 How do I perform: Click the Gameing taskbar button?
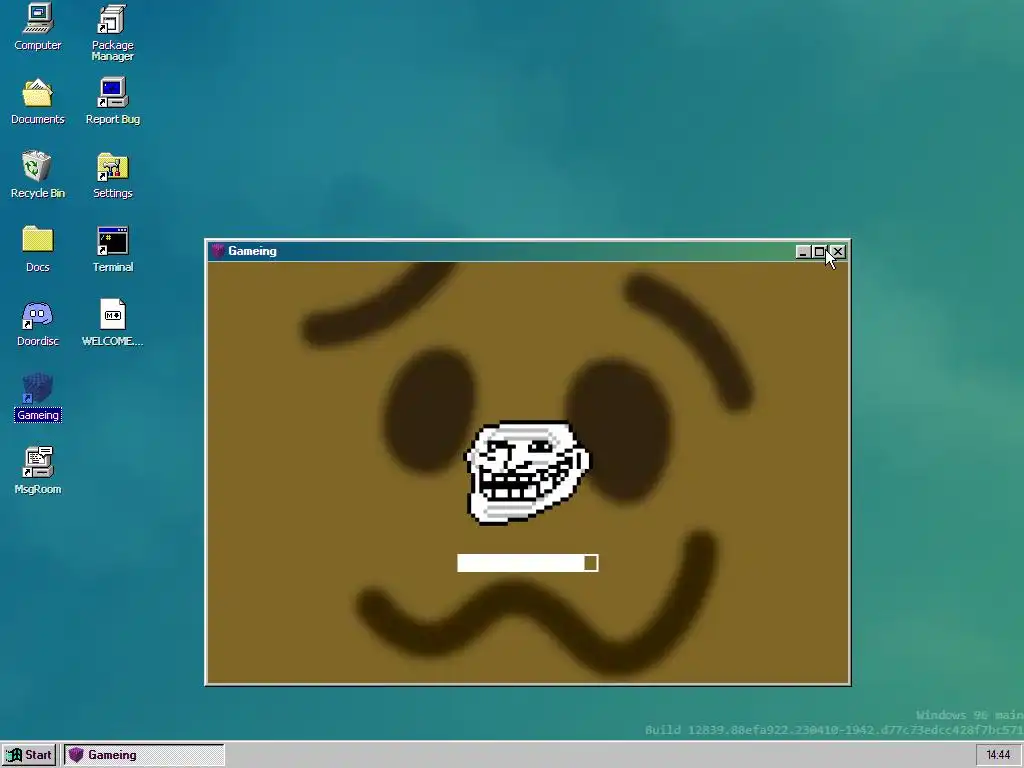(144, 755)
